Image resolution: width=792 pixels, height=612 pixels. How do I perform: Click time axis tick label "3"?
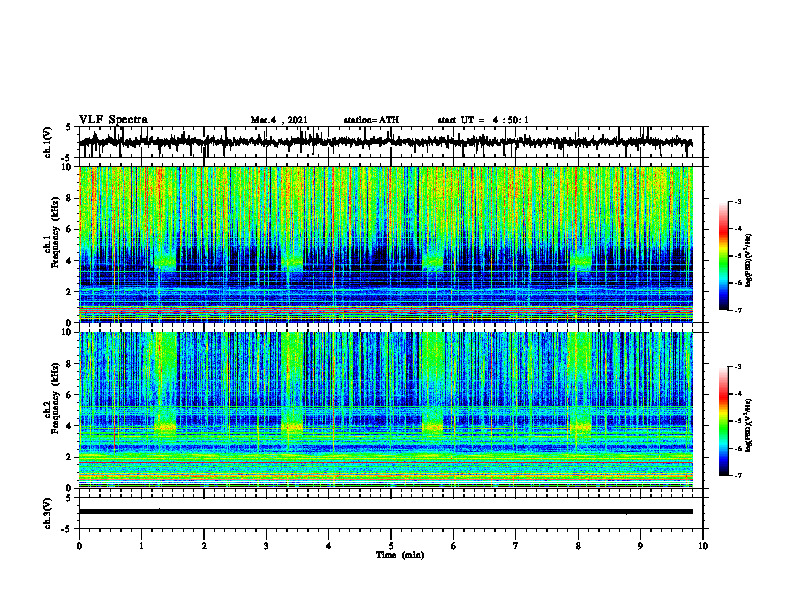point(266,546)
